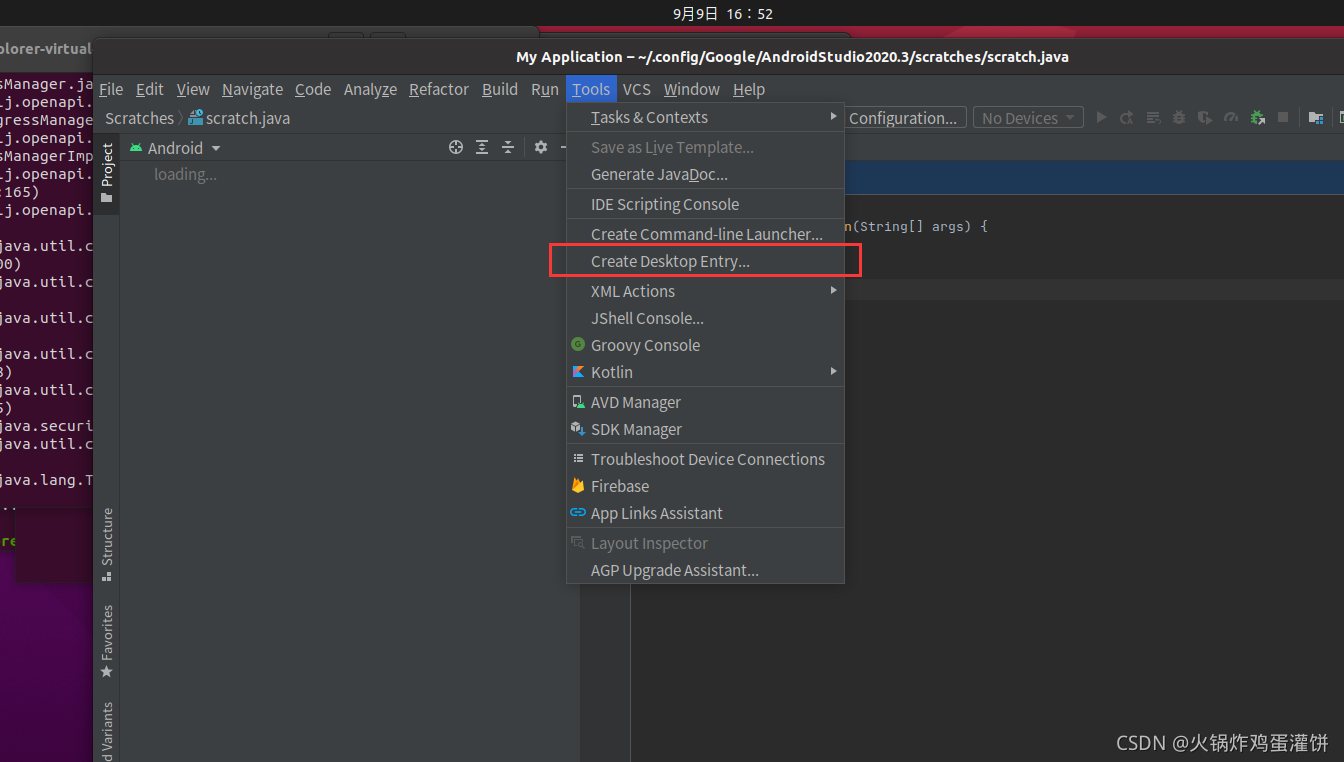Click the Run with Coverage icon
The height and width of the screenshot is (762, 1344).
[1205, 117]
